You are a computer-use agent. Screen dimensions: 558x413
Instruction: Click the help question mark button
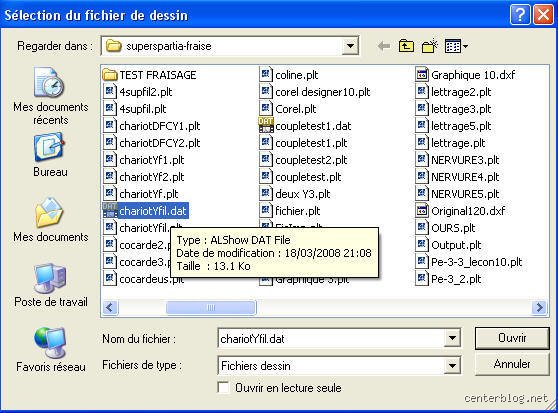point(520,15)
